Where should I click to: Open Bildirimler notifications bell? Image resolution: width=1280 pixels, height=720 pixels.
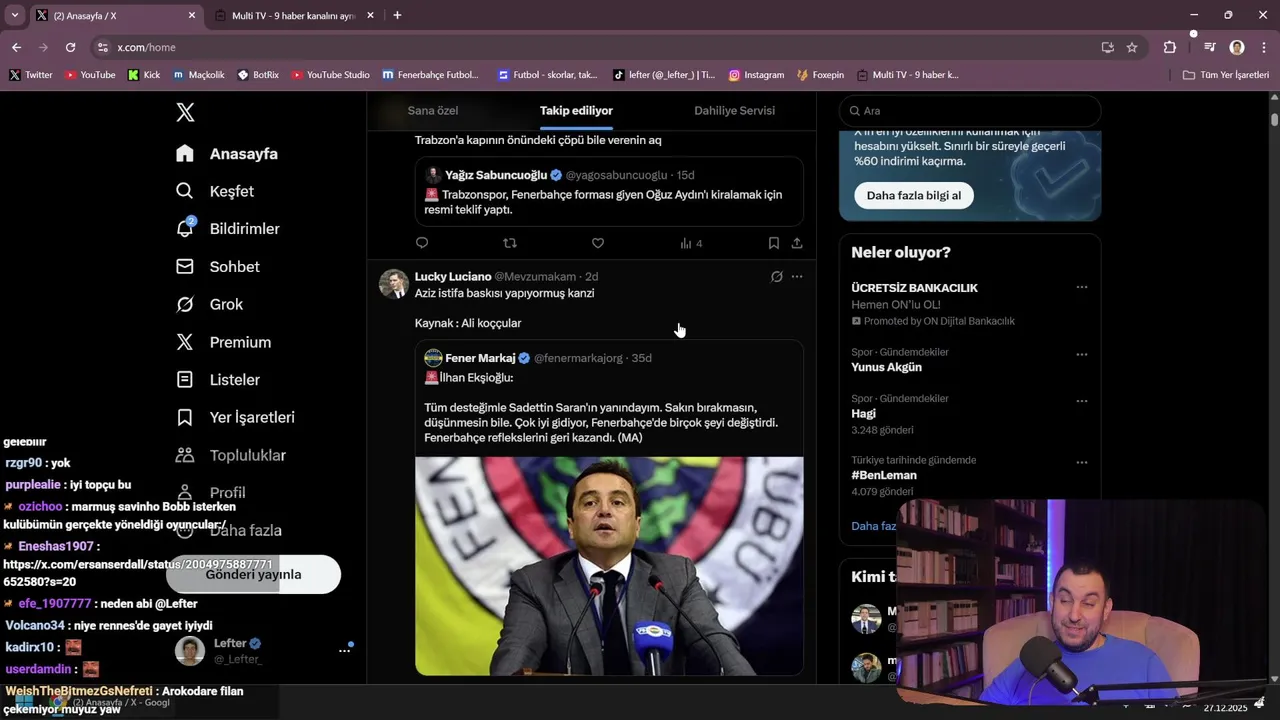185,229
